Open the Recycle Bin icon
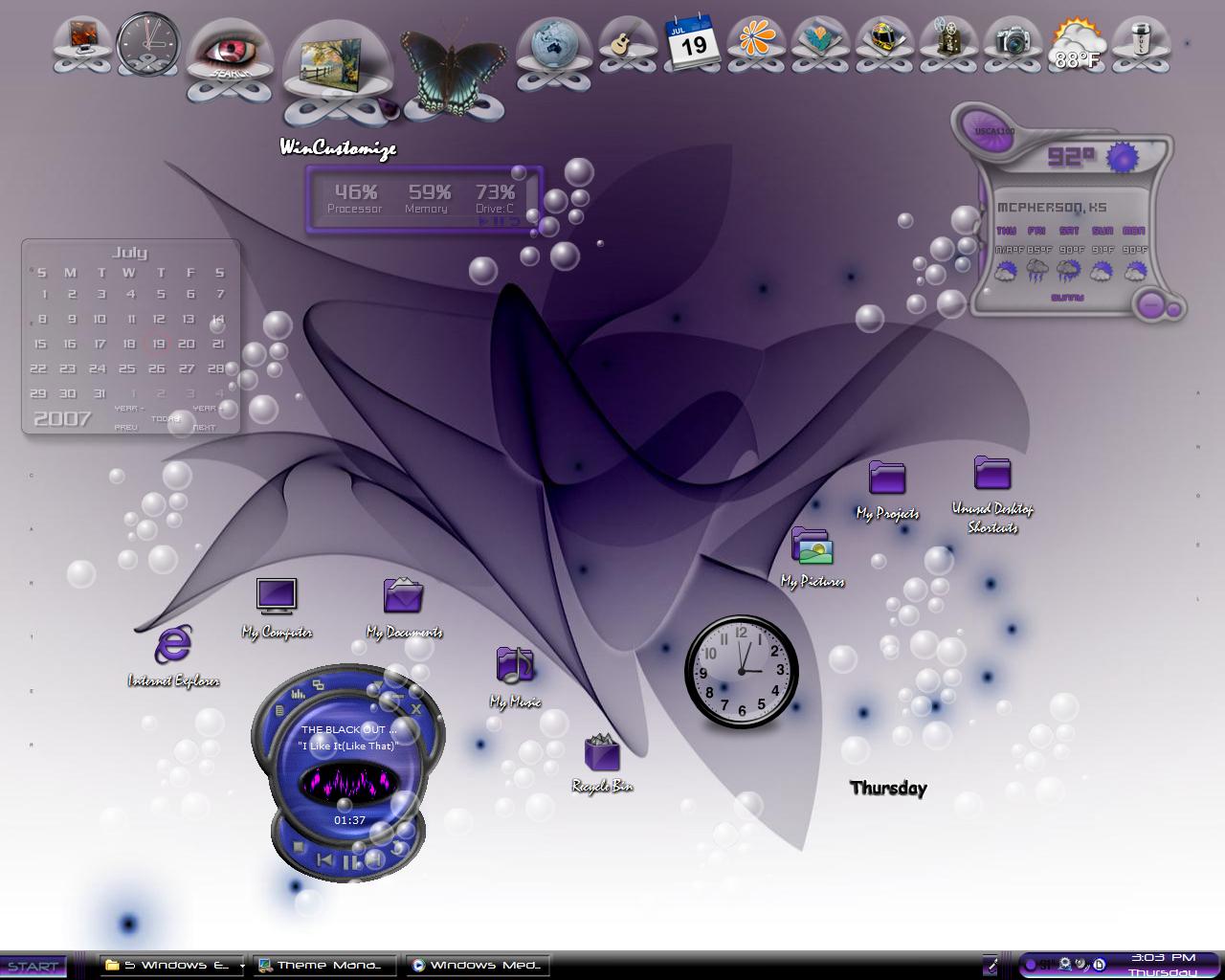Viewport: 1225px width, 980px height. (602, 763)
